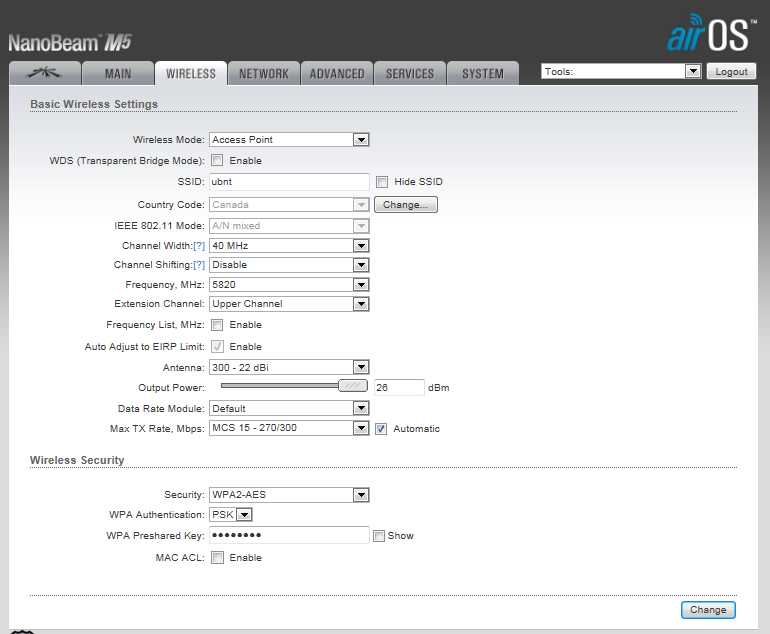Expand the Tools dropdown
The image size is (770, 634).
[x=621, y=72]
